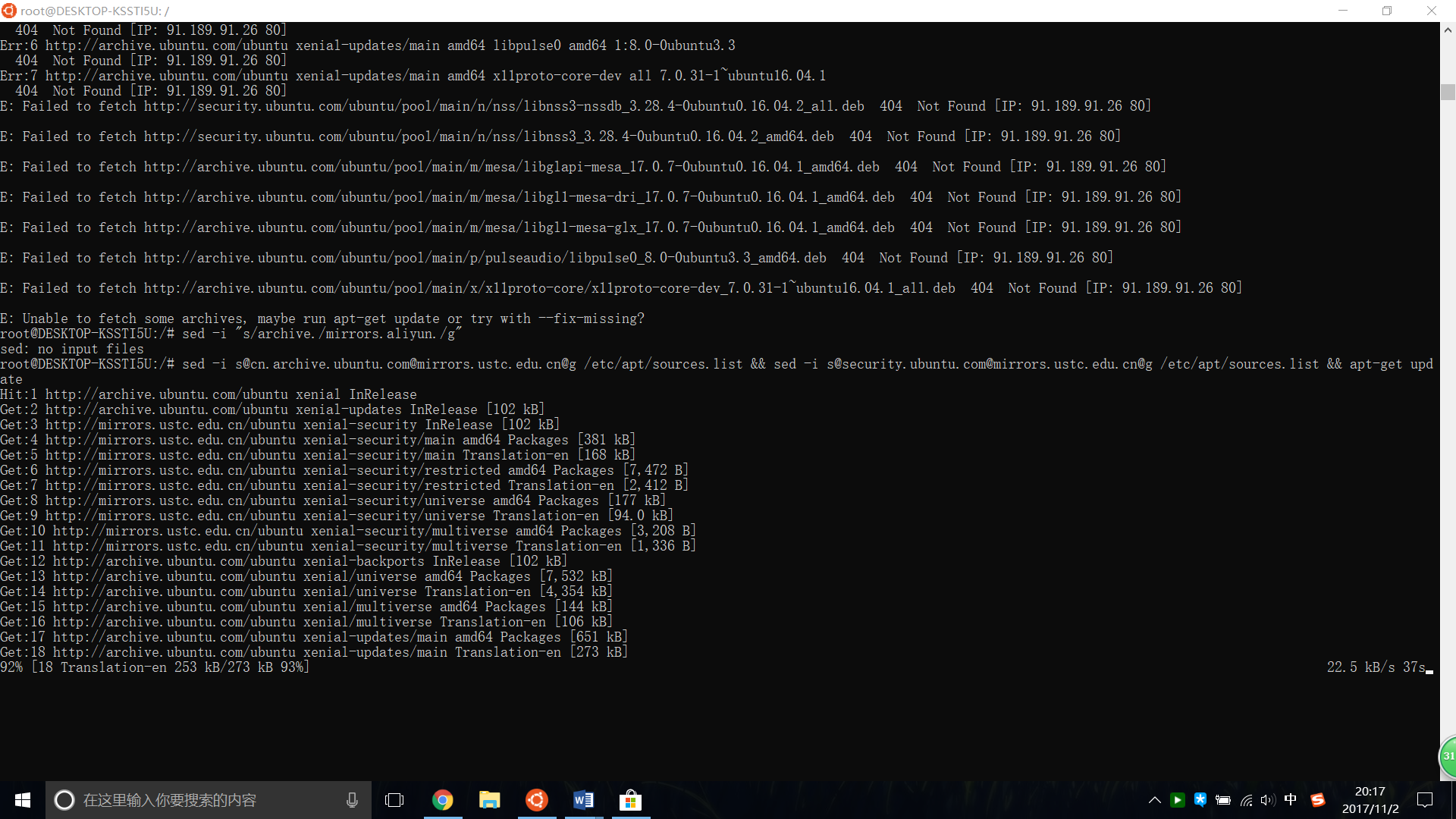Viewport: 1456px width, 819px height.
Task: Open Microsoft Store from the taskbar
Action: 631,800
